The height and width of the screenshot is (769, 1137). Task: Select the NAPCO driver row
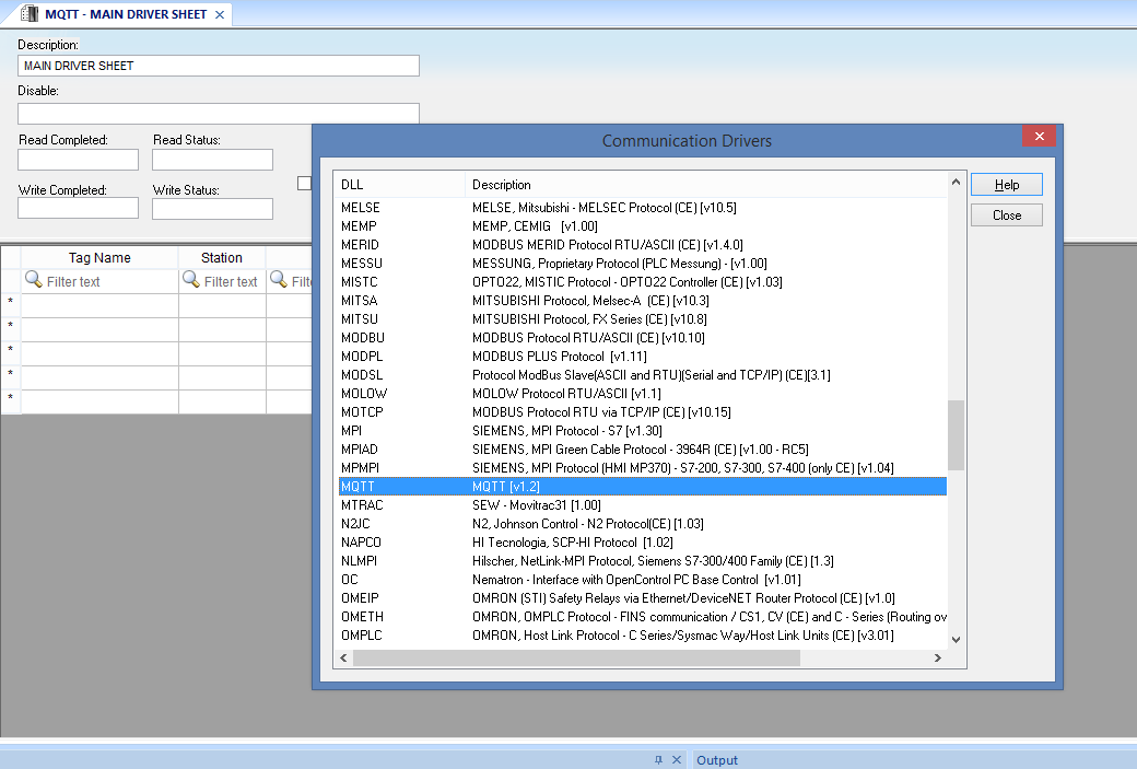coord(642,543)
